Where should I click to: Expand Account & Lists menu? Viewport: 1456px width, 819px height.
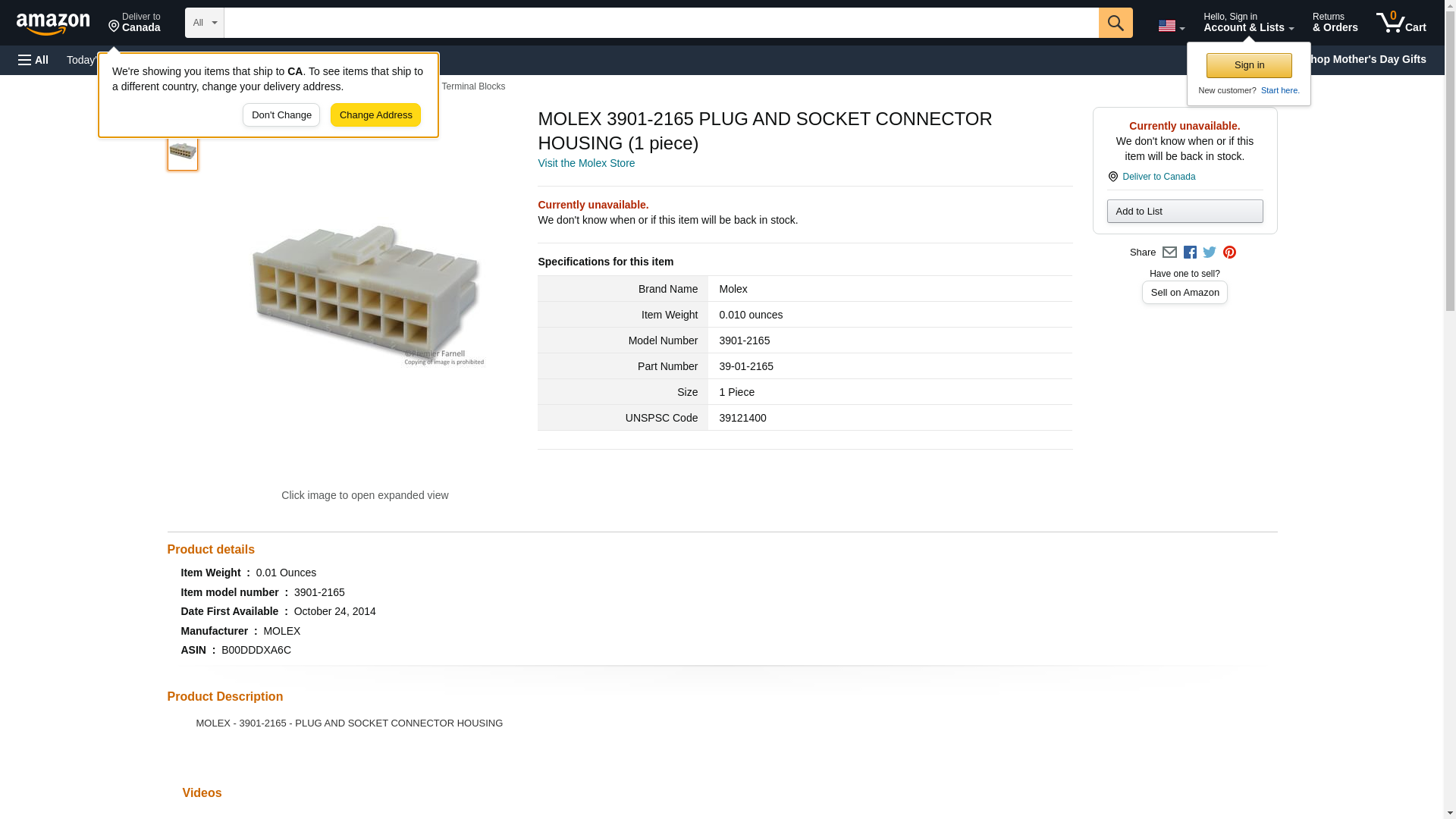pyautogui.click(x=1248, y=23)
